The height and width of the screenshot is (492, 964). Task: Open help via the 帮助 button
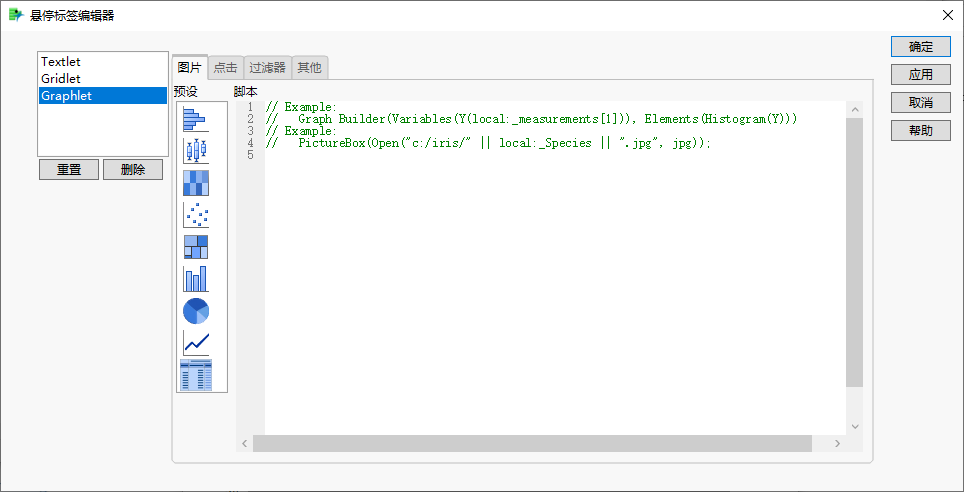tap(921, 130)
